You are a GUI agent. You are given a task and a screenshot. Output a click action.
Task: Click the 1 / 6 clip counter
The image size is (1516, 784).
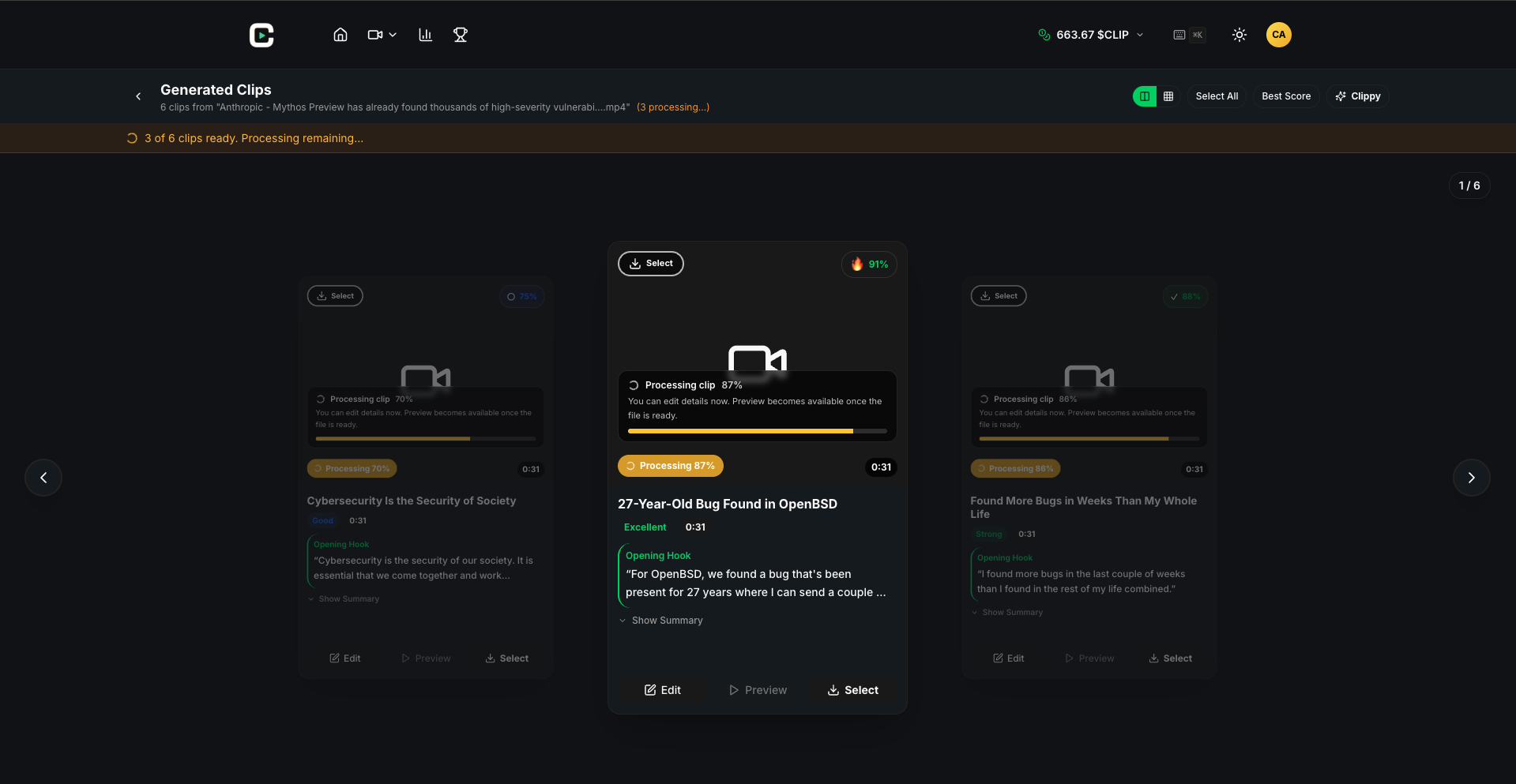1469,186
